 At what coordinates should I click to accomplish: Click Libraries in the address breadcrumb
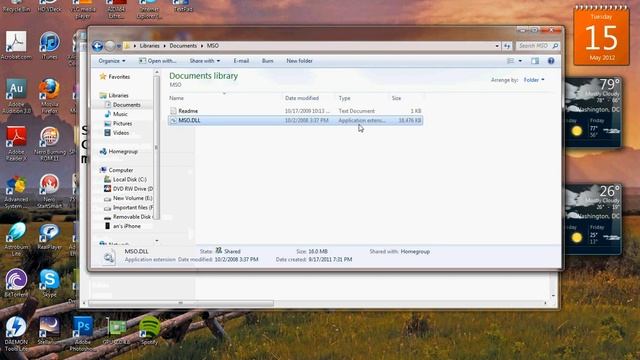point(149,46)
